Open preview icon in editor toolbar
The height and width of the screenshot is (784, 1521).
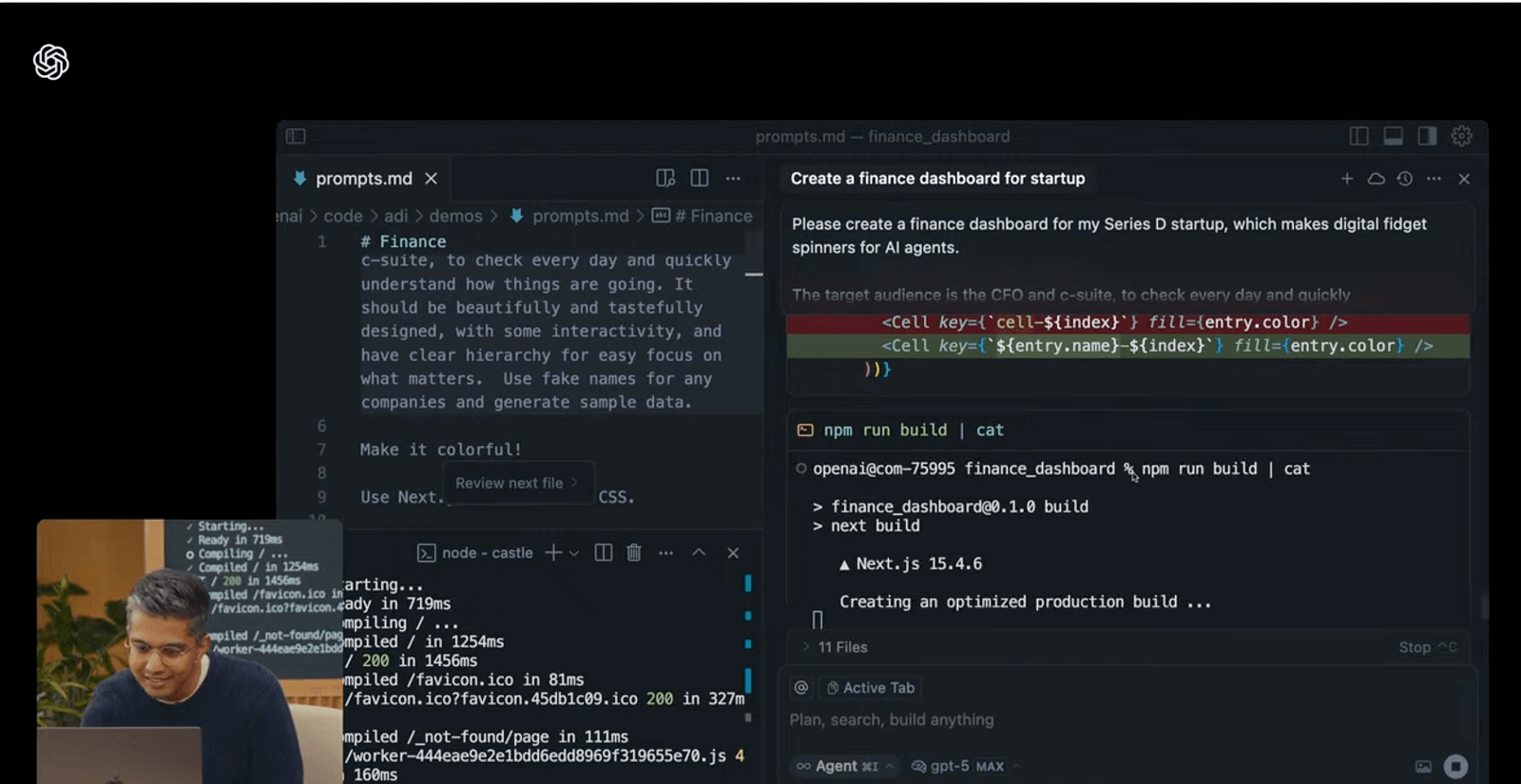click(665, 178)
